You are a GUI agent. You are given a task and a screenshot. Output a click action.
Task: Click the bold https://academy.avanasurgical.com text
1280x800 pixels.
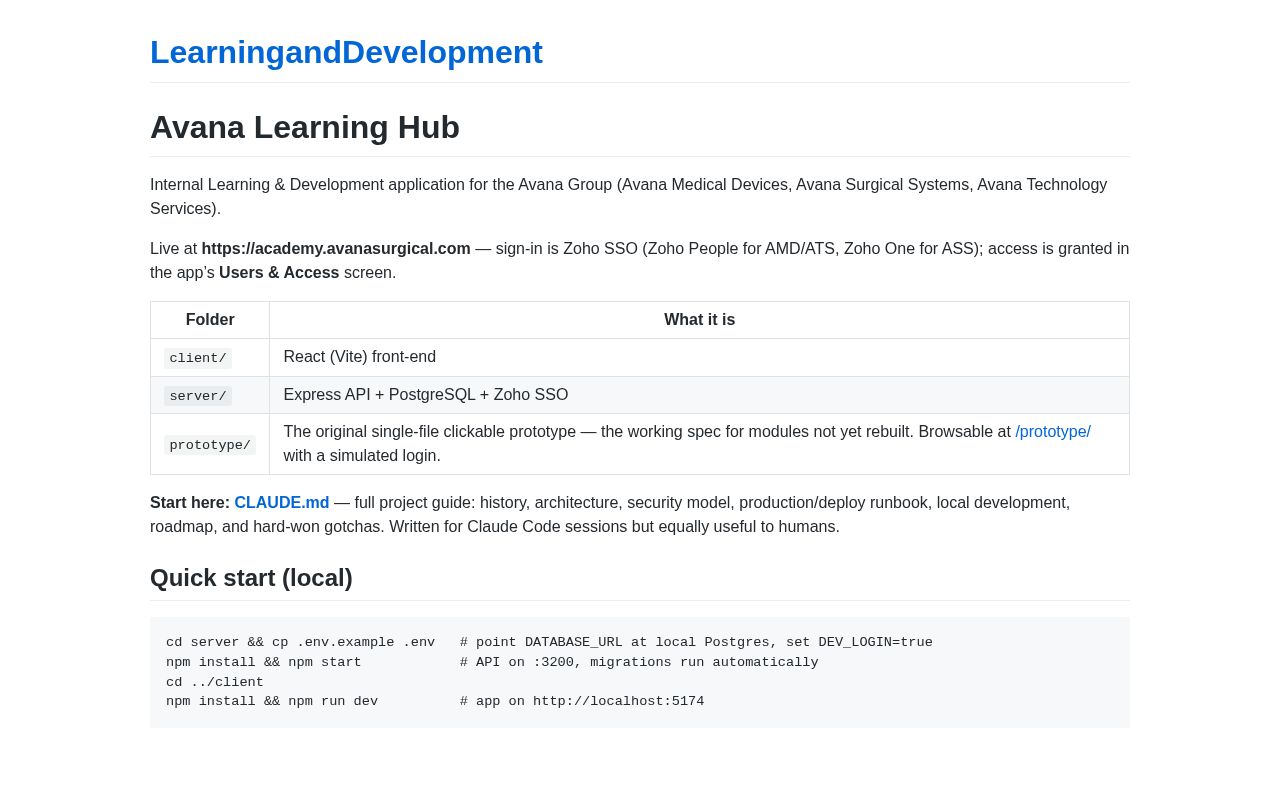(336, 249)
